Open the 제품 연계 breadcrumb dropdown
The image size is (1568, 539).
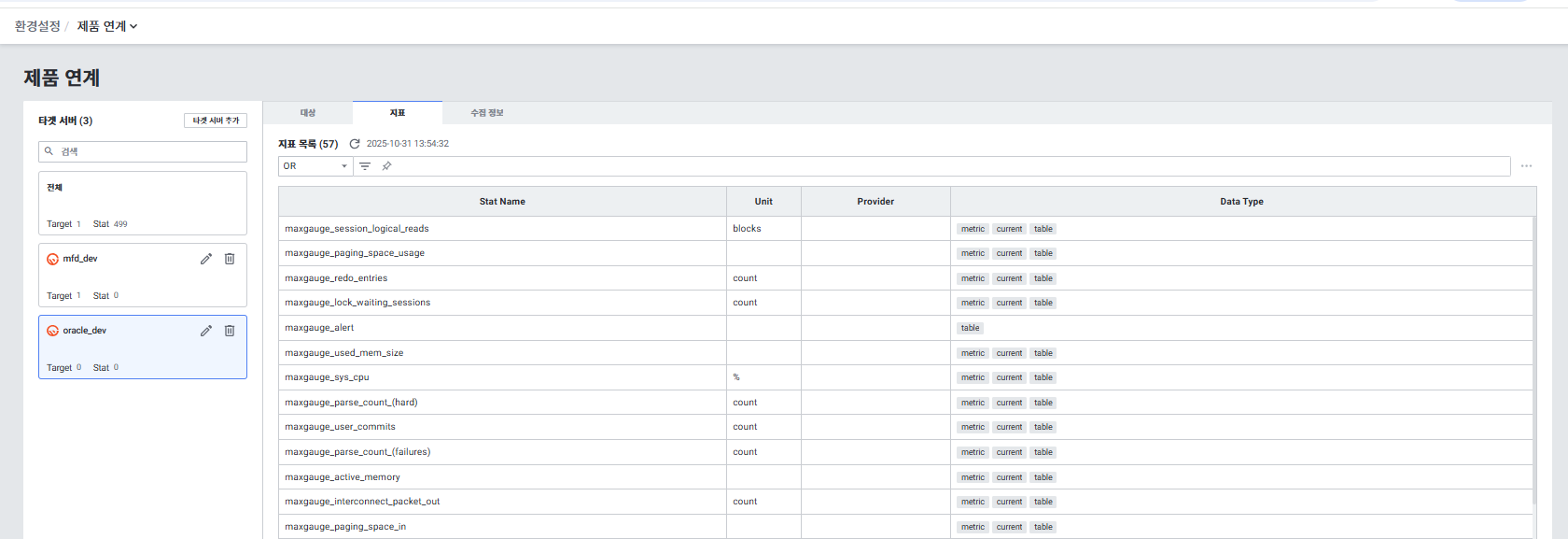pyautogui.click(x=107, y=26)
